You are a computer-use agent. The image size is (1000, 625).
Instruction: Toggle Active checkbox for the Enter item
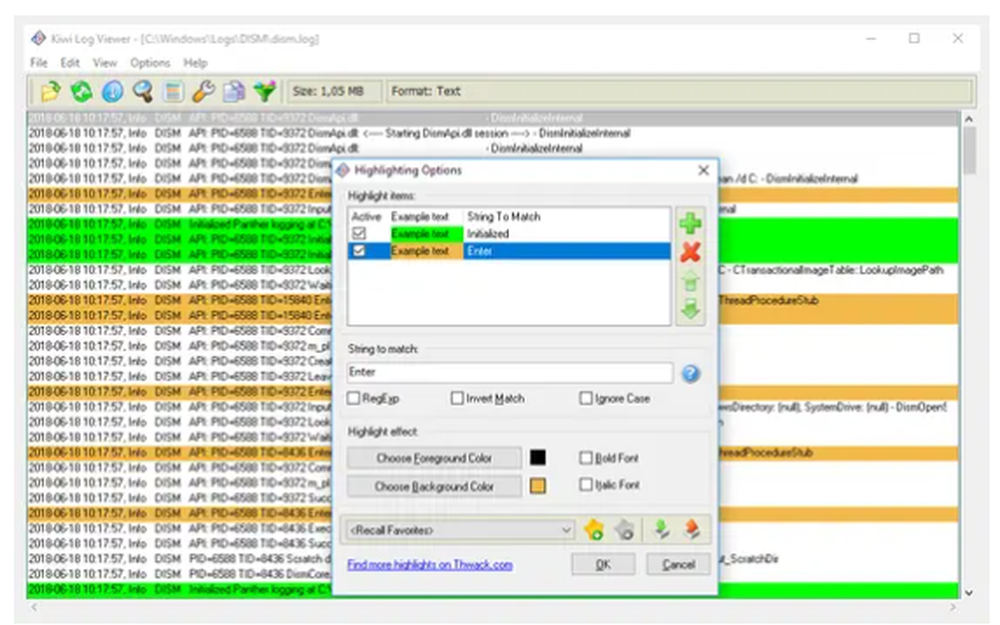tap(359, 251)
